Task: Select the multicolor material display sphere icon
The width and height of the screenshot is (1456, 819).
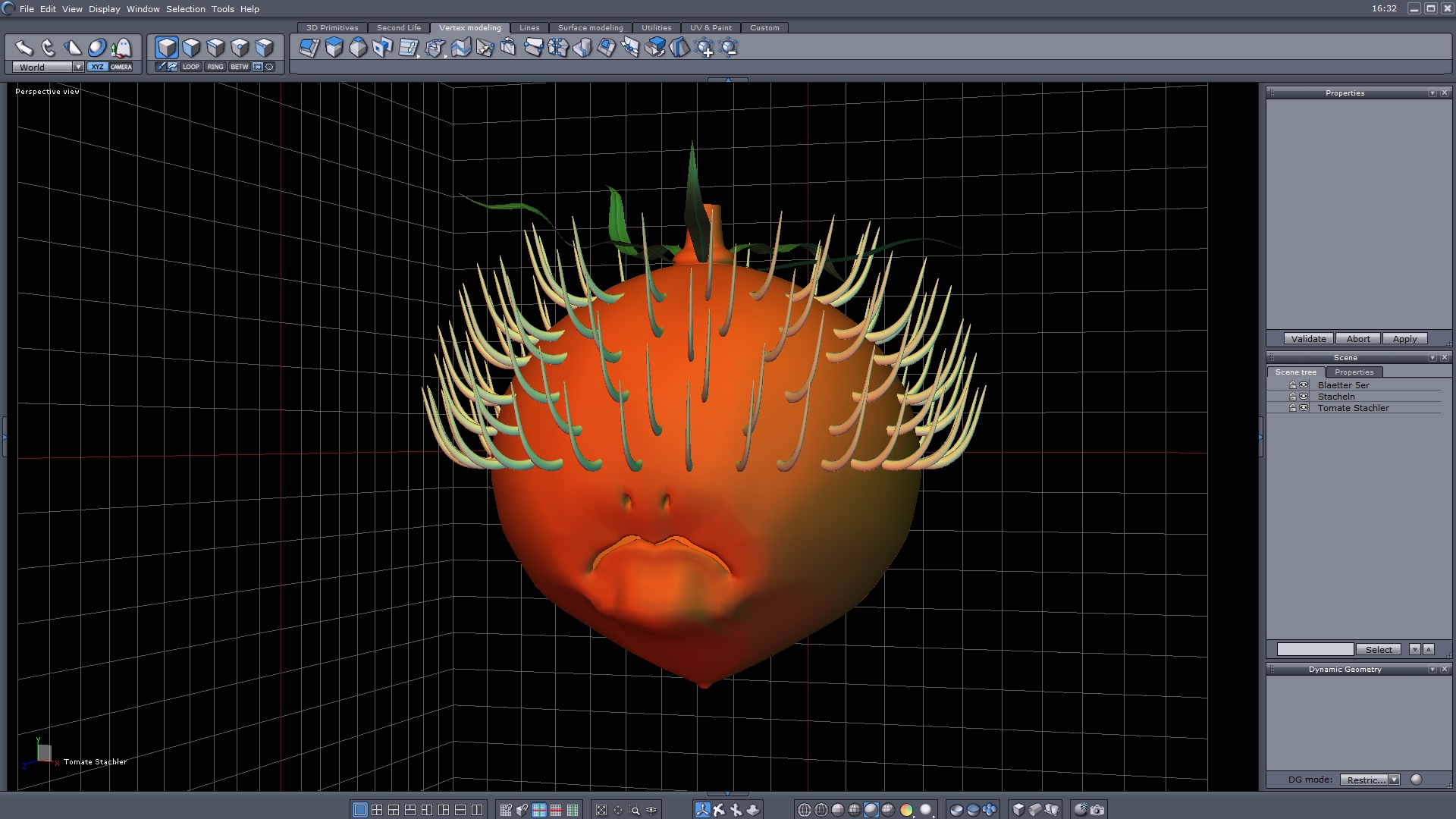Action: tap(906, 810)
